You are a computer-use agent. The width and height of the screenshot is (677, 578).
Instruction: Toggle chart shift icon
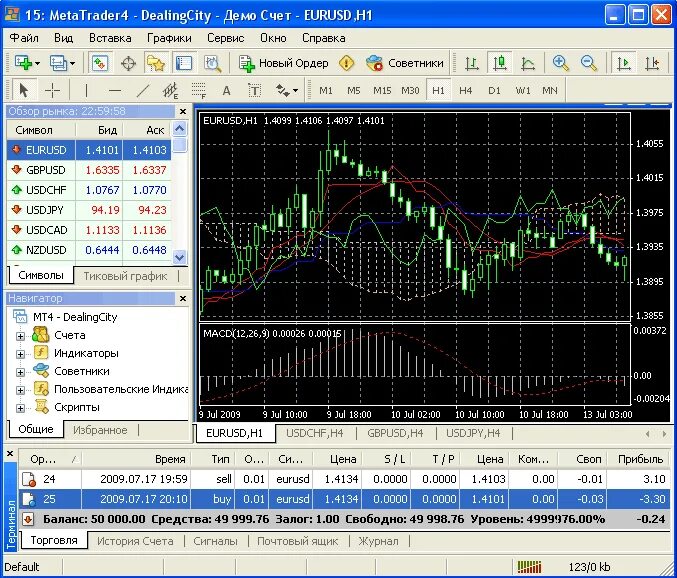point(652,63)
